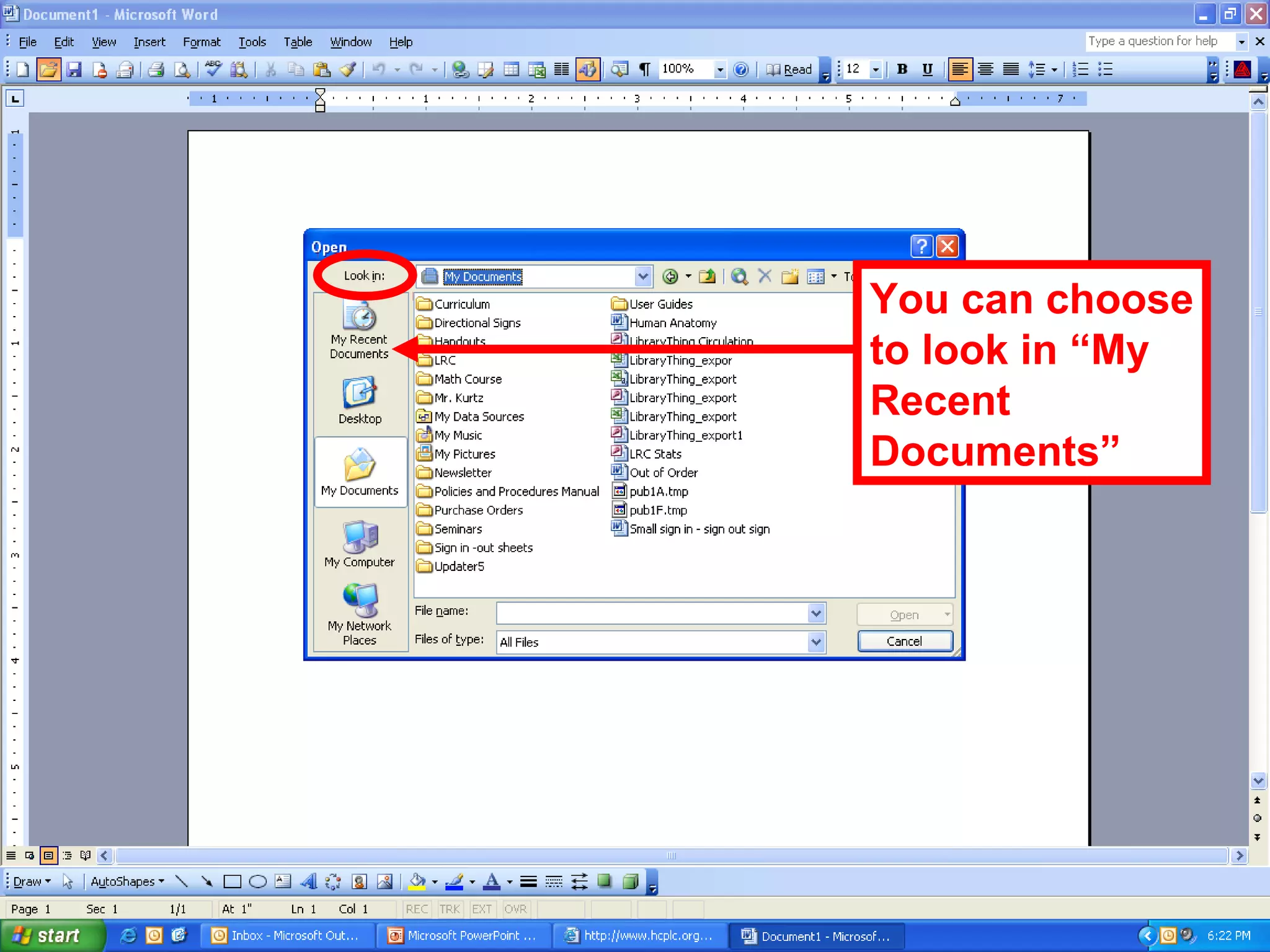Click the Open folder toolbar icon
The image size is (1270, 952).
click(48, 69)
